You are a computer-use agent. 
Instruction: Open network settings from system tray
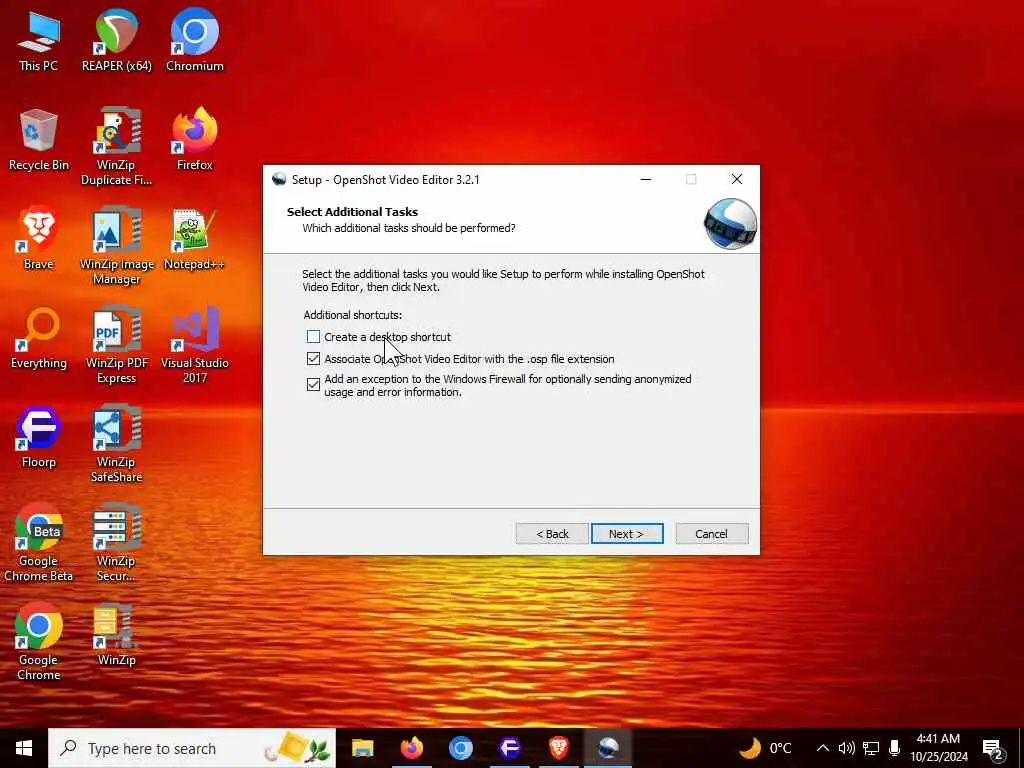[x=871, y=748]
